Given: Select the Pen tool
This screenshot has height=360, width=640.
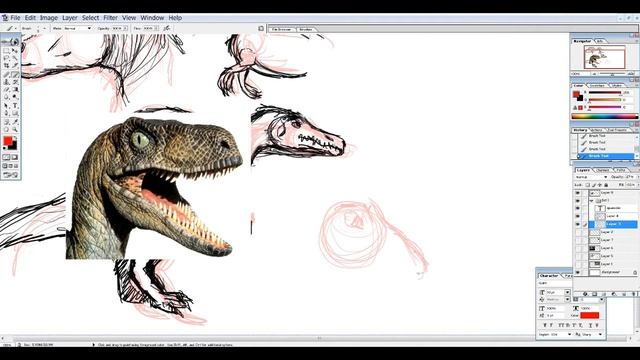Looking at the screenshot, I should click(7, 113).
